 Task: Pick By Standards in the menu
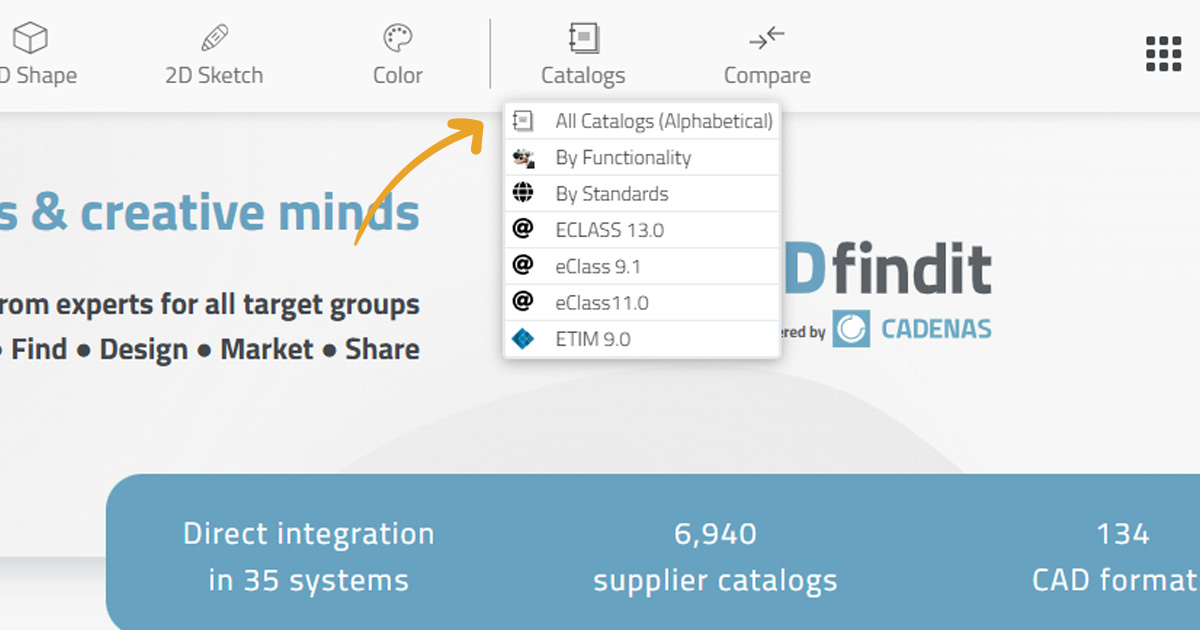coord(642,193)
